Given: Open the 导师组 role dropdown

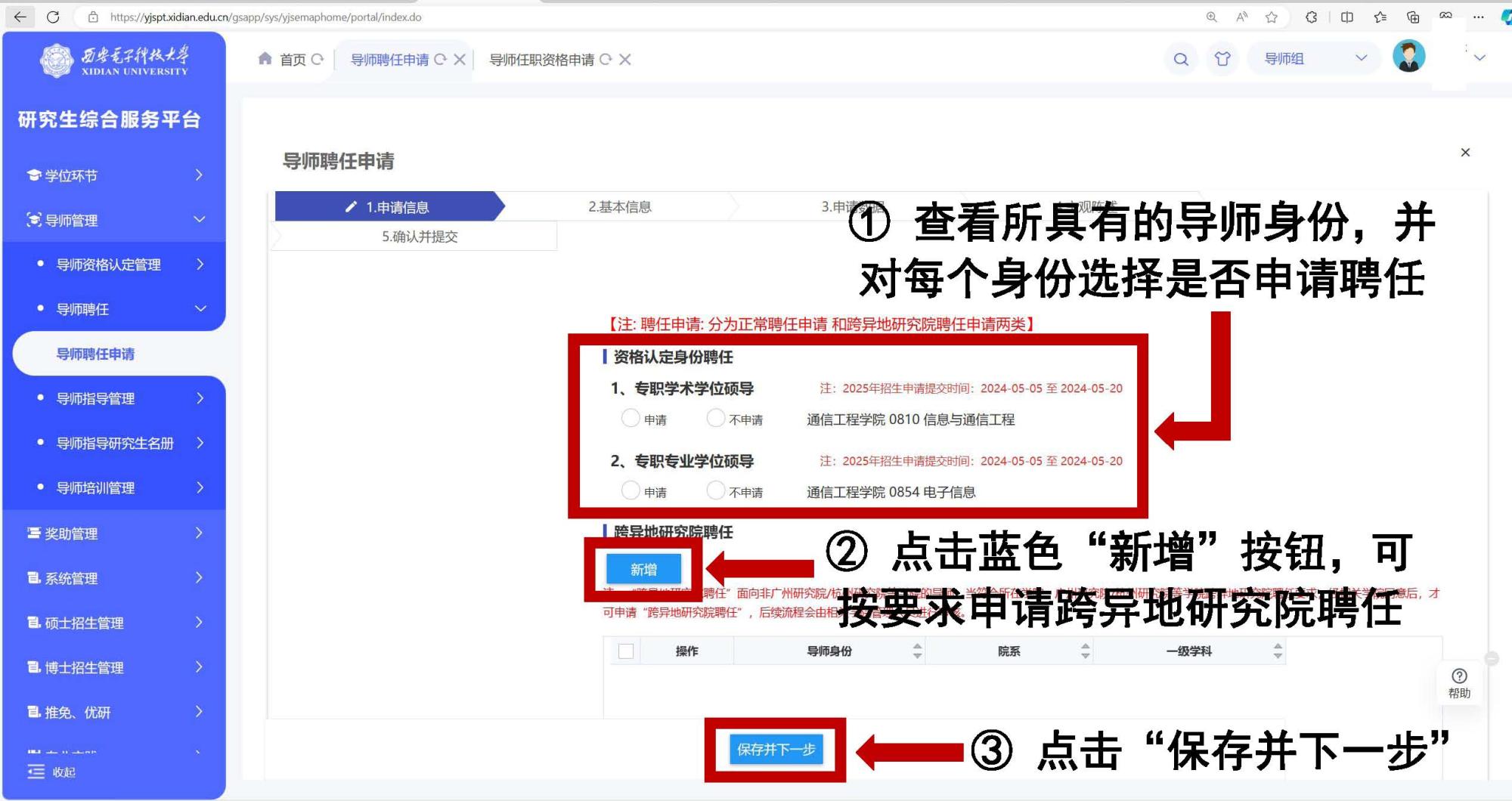Looking at the screenshot, I should coord(1315,59).
